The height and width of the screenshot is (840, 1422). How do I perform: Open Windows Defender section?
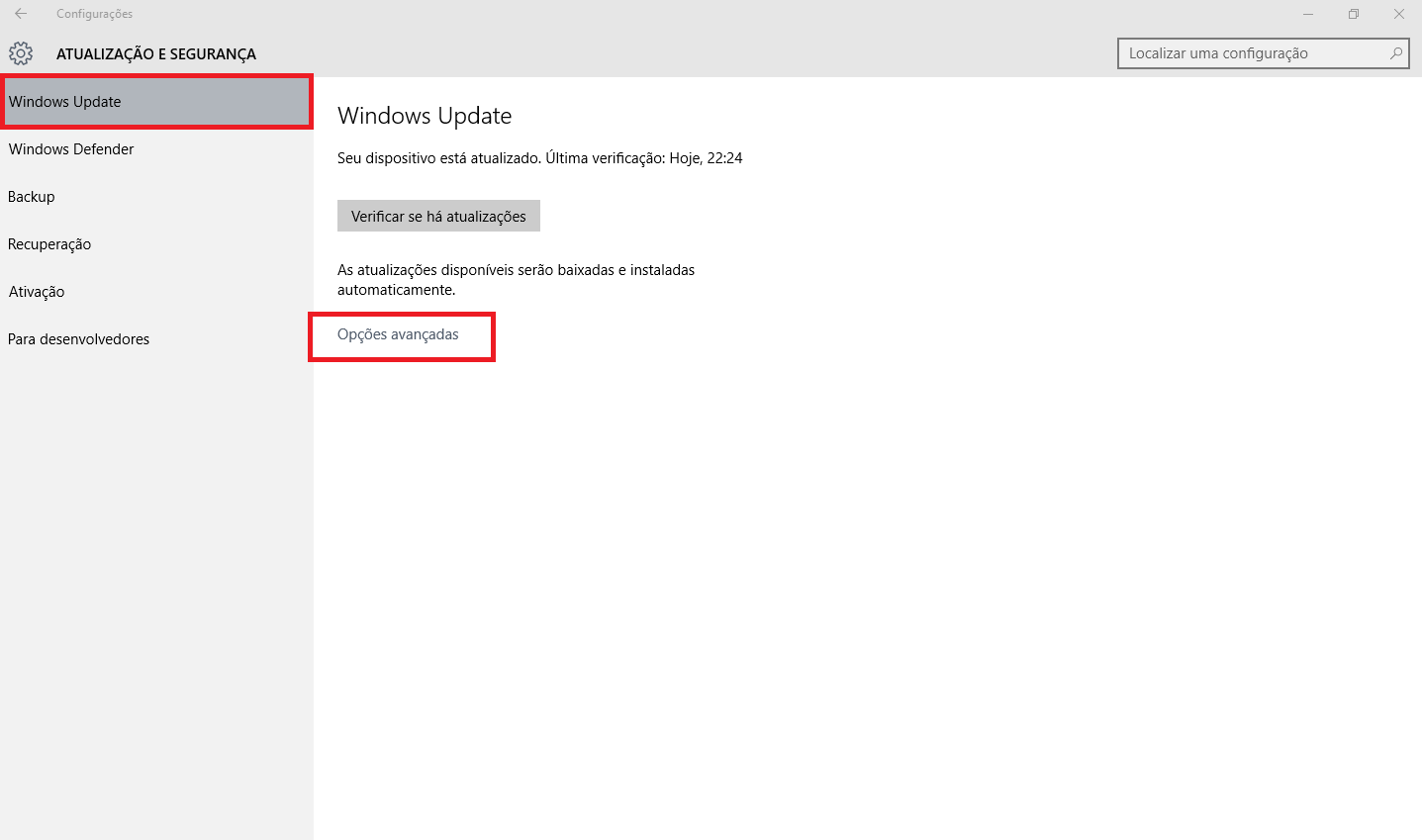(x=156, y=149)
